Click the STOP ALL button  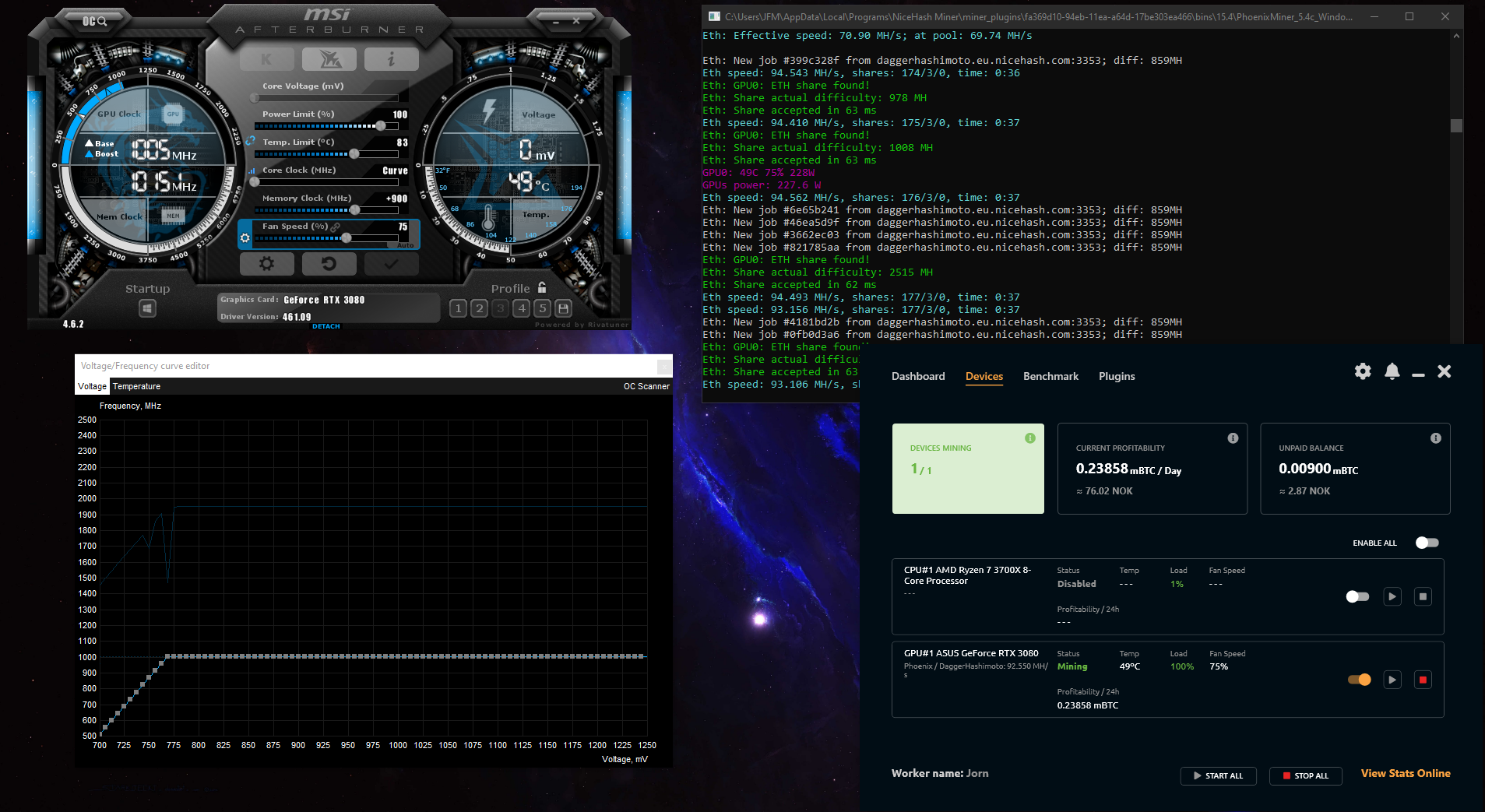(1306, 775)
